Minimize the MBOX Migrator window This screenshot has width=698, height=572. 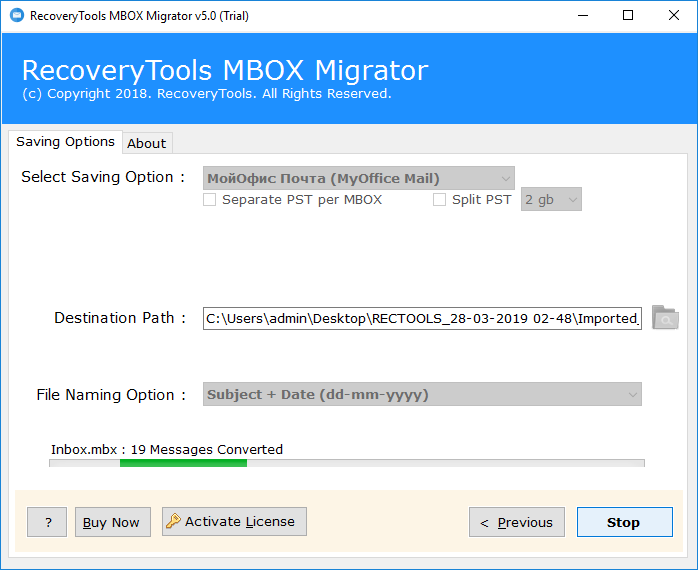(583, 16)
